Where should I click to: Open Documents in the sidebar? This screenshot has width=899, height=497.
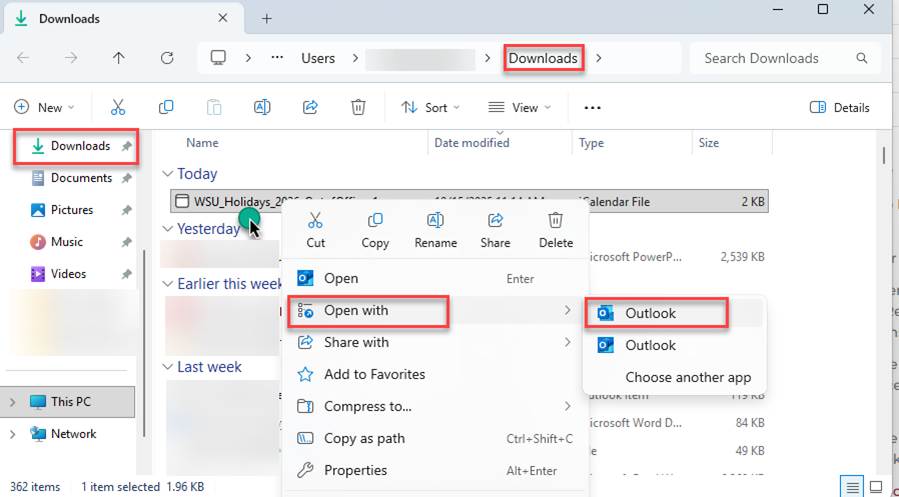(x=80, y=178)
